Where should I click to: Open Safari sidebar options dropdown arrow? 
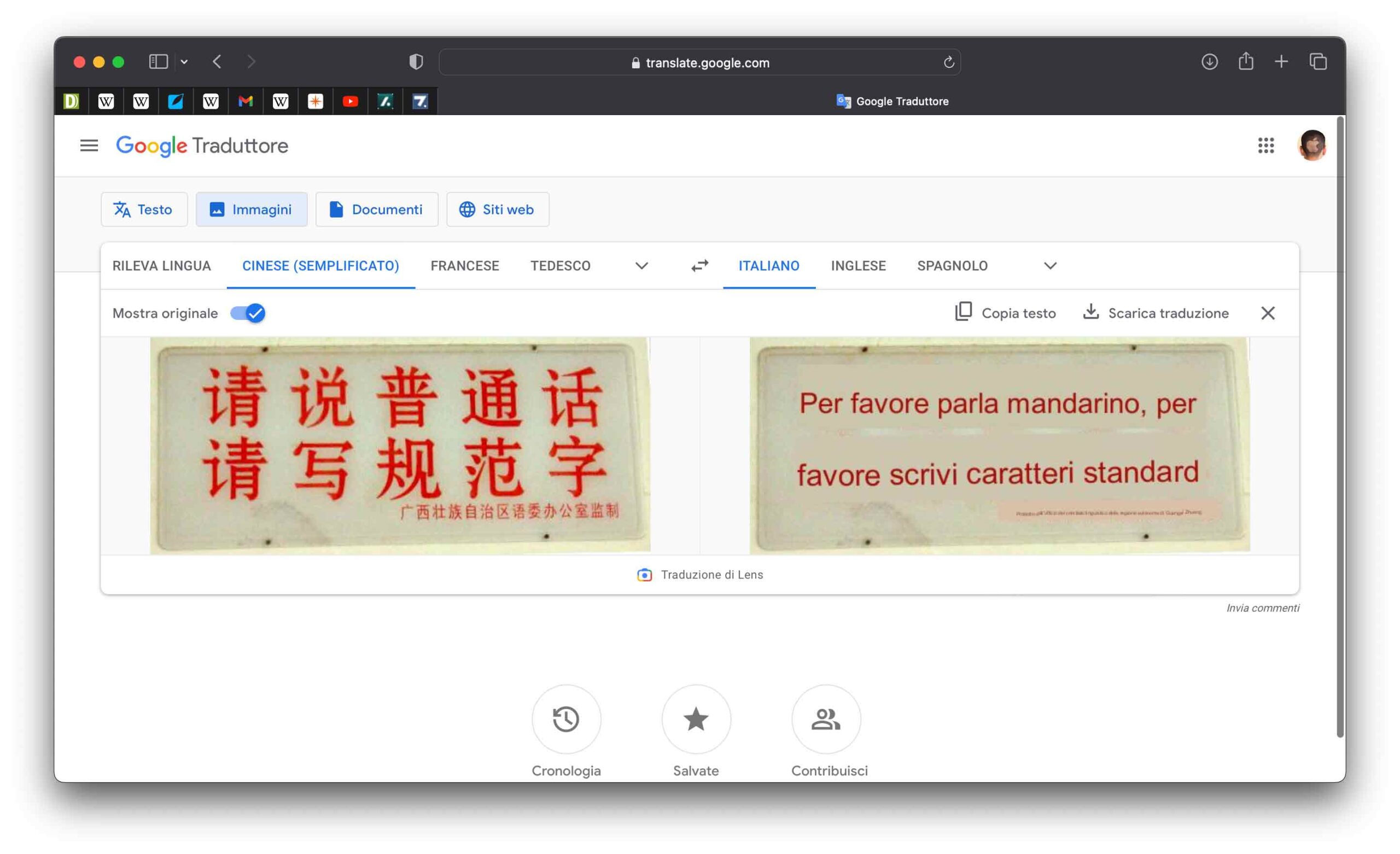click(184, 61)
